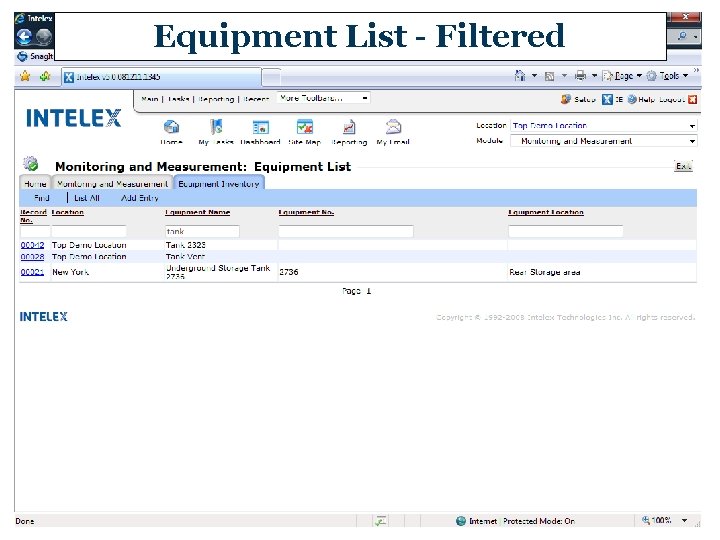The width and height of the screenshot is (720, 540).
Task: Click the printer icon
Action: pyautogui.click(x=580, y=75)
